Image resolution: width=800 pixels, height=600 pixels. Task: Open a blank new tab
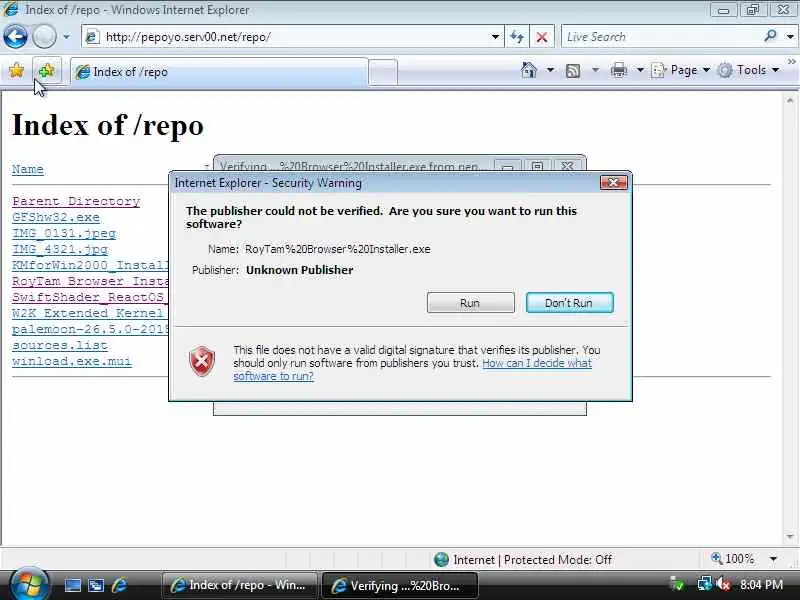pos(383,72)
